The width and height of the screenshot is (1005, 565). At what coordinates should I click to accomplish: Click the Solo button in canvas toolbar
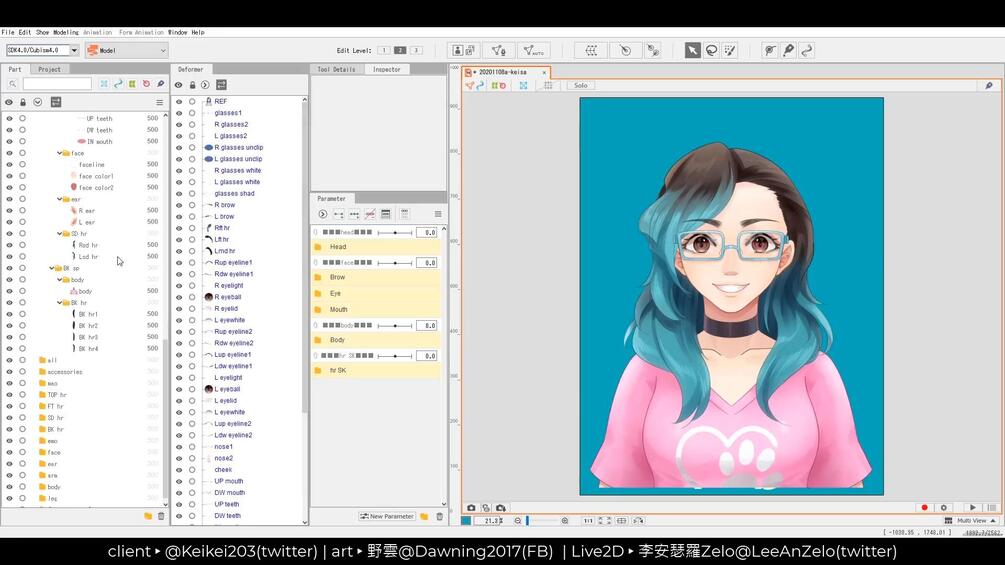pos(581,85)
